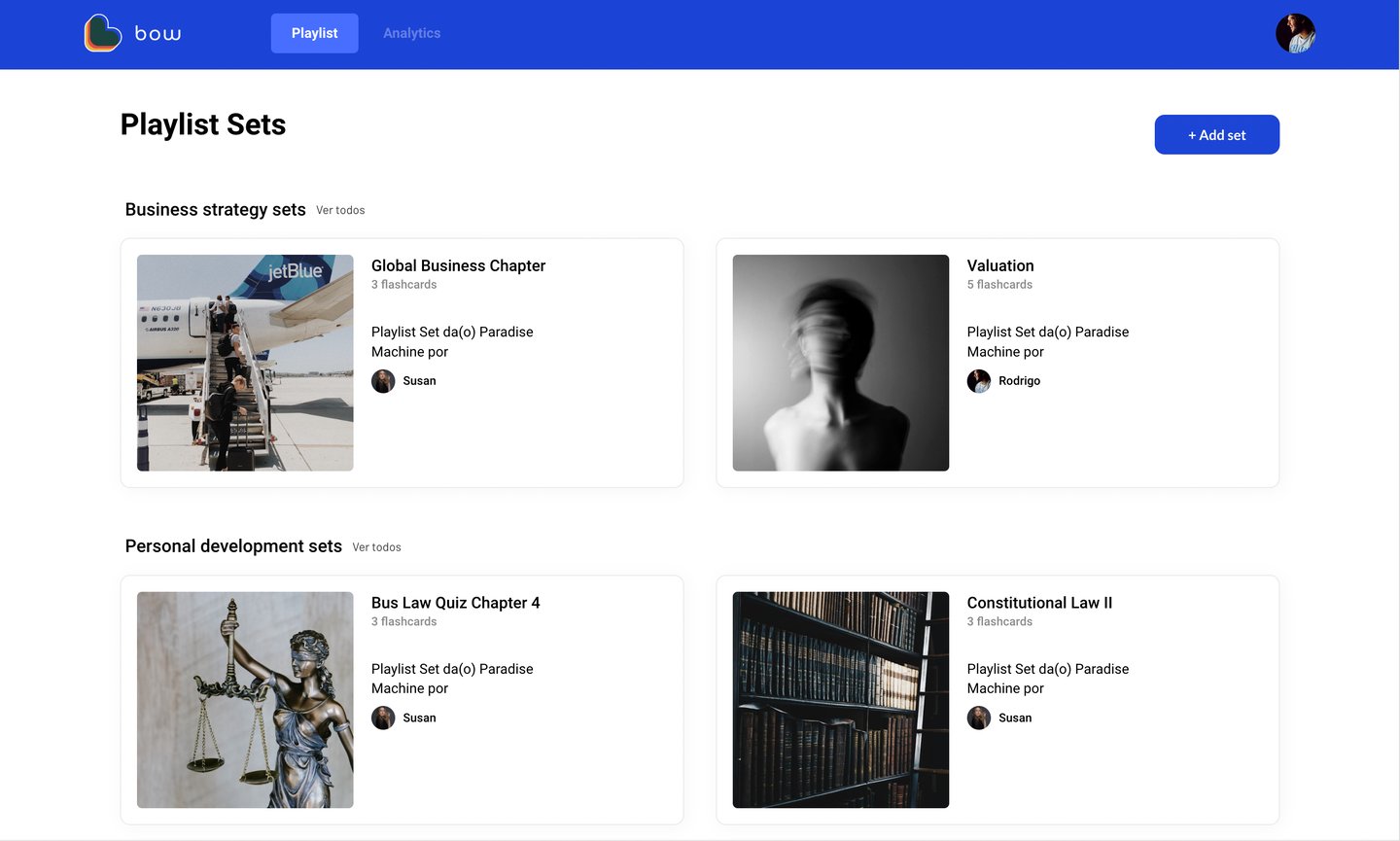Image resolution: width=1400 pixels, height=841 pixels.
Task: Click Susan's avatar on Constitutional Law II card
Action: coord(979,718)
